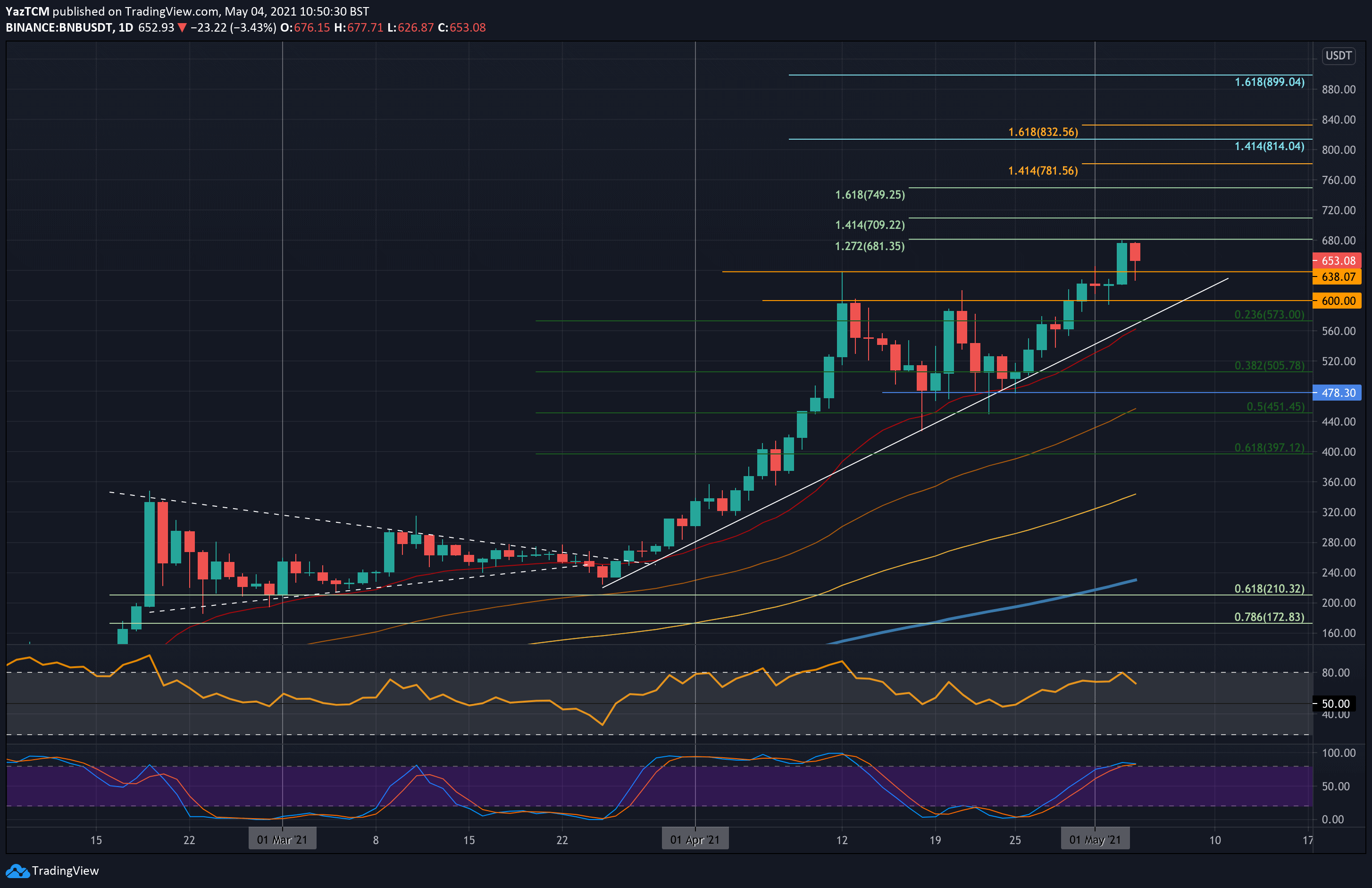Click the 0.5(451.45) retracement label

coord(1275,407)
